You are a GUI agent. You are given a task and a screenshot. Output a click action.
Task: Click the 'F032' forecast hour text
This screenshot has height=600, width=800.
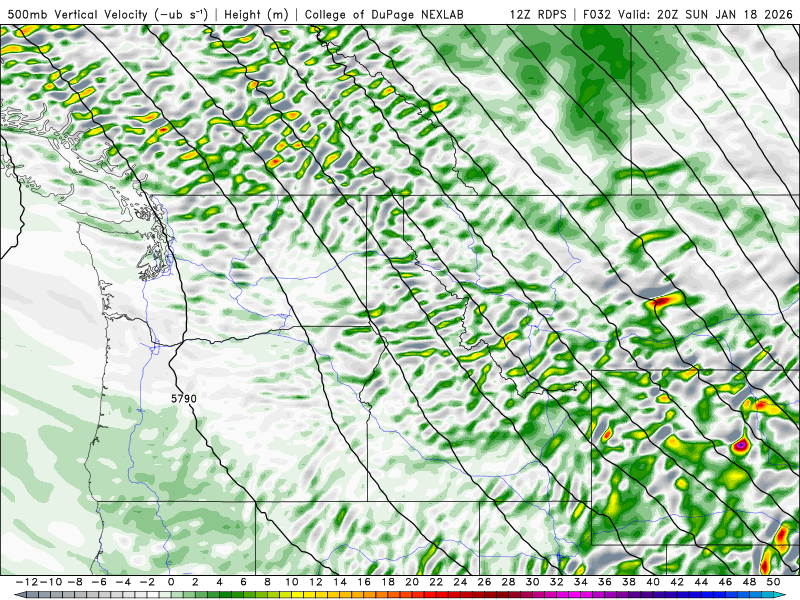(596, 14)
